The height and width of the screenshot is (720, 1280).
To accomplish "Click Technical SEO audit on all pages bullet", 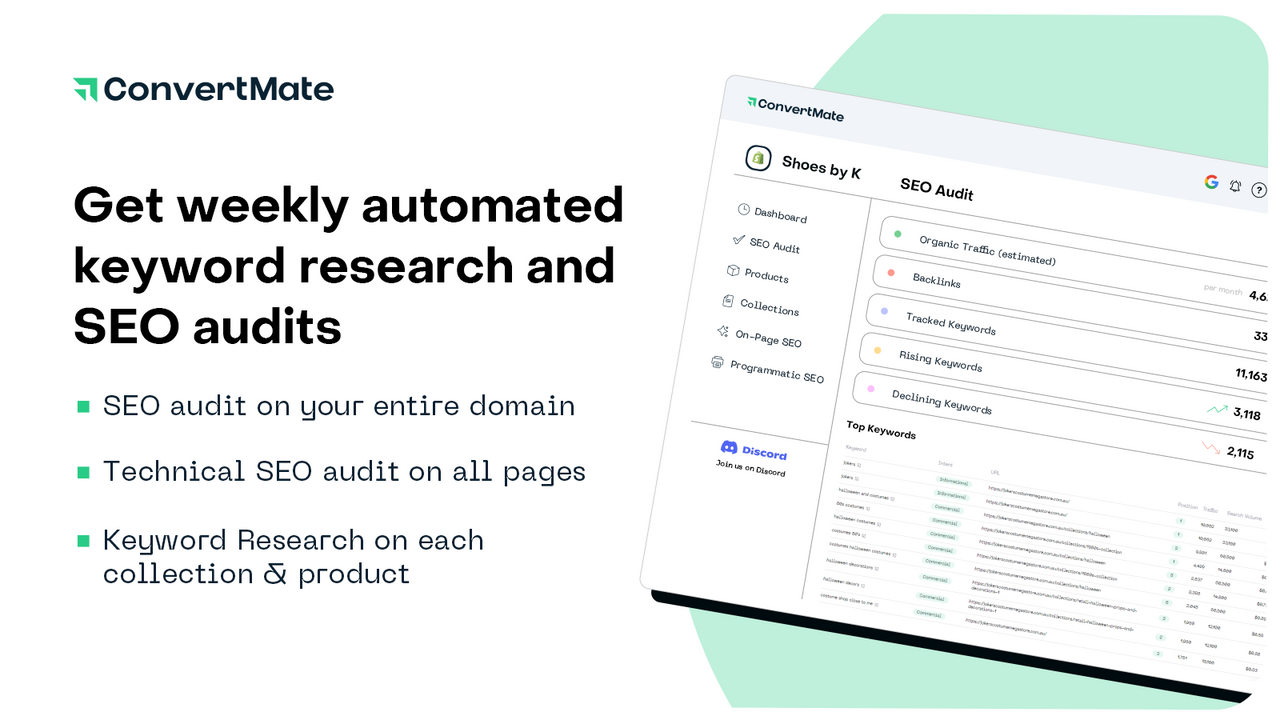I will coord(344,471).
